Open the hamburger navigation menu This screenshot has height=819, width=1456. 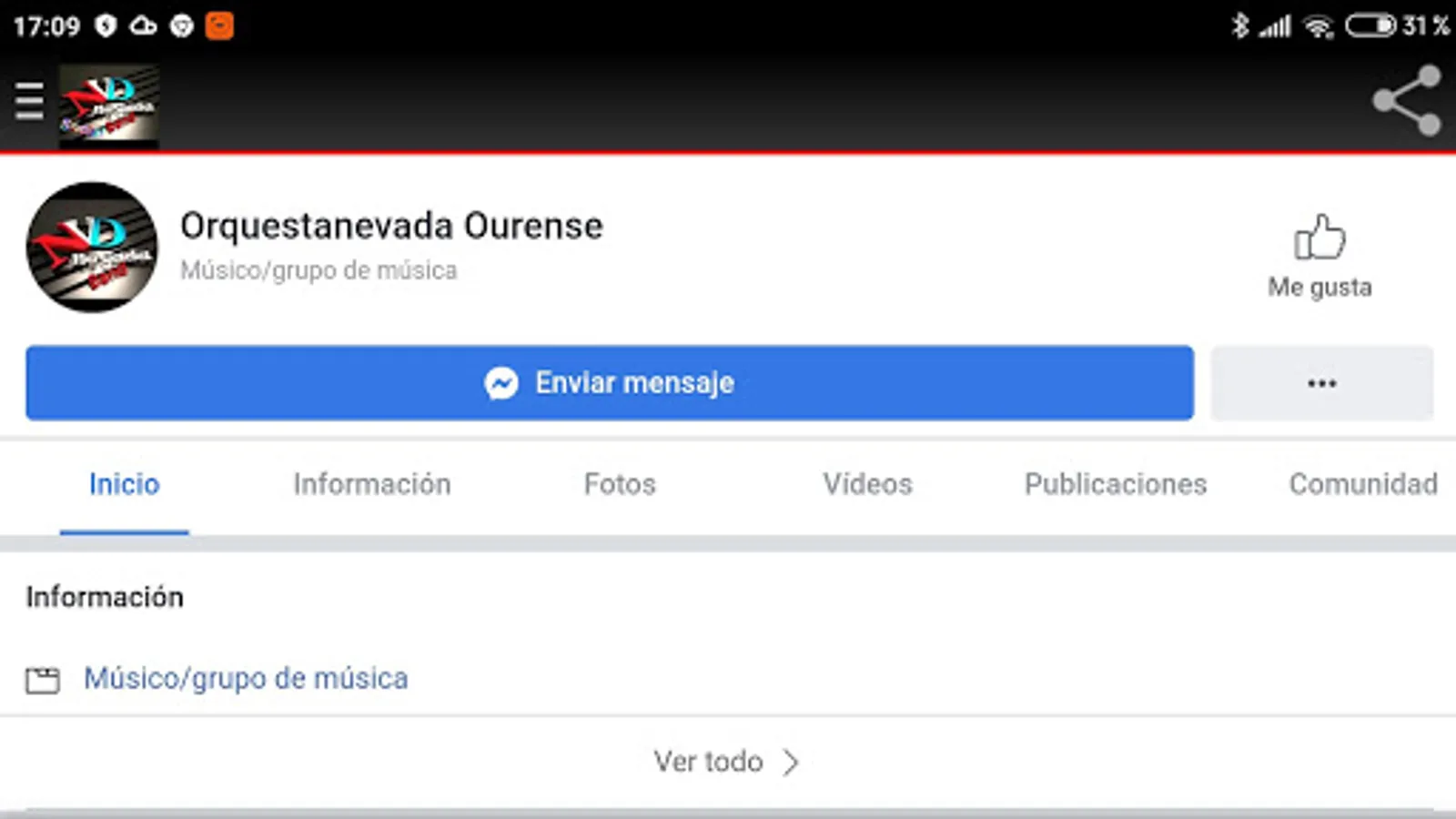click(29, 101)
